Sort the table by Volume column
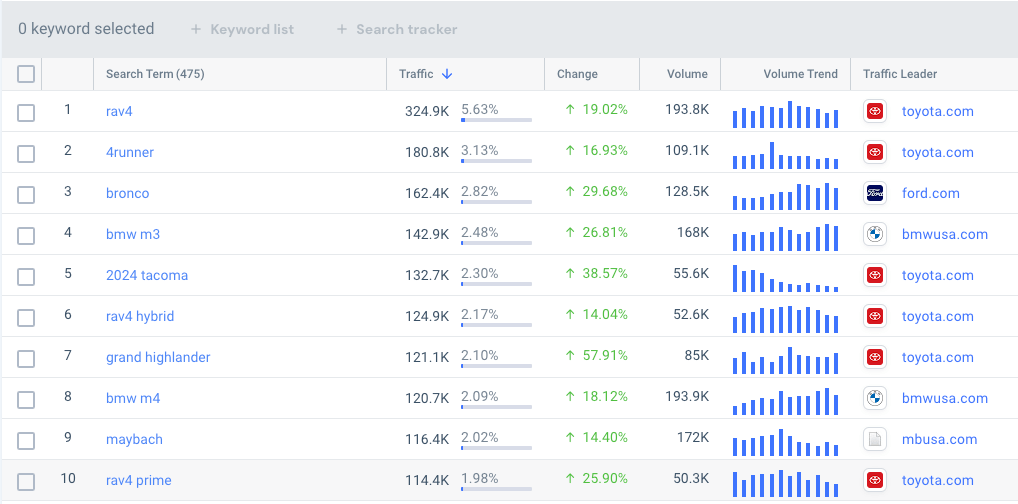The width and height of the screenshot is (1018, 504). 687,74
